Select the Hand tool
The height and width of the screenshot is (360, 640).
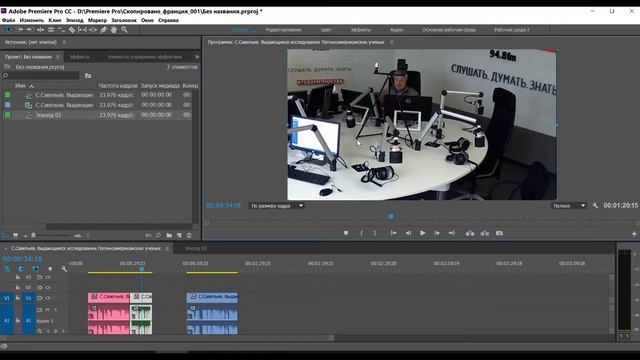pos(114,30)
